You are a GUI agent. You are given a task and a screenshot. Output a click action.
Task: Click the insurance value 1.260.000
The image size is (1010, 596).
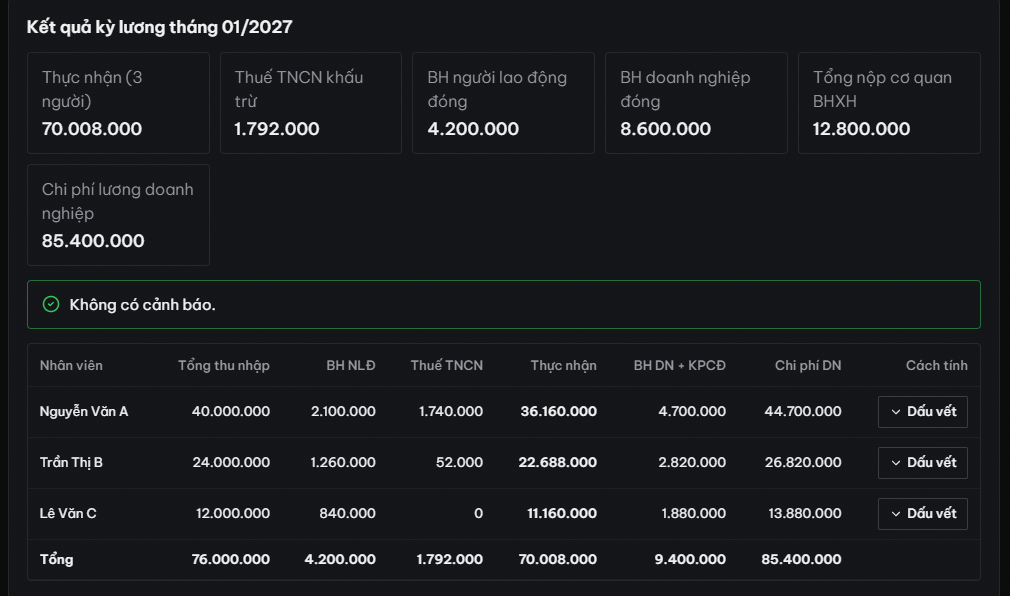pos(343,462)
